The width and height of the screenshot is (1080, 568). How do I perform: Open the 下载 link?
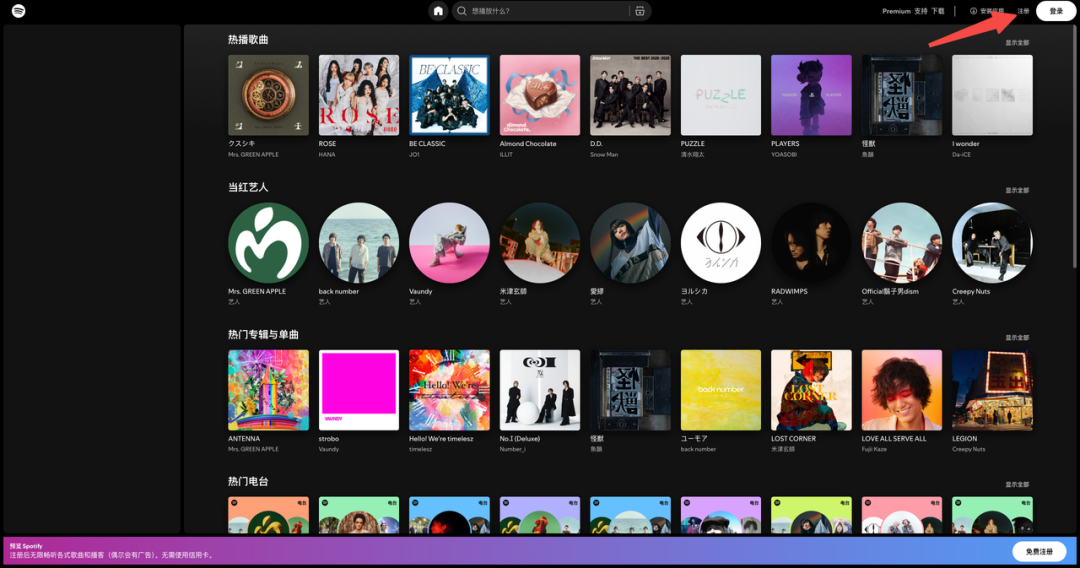[937, 11]
